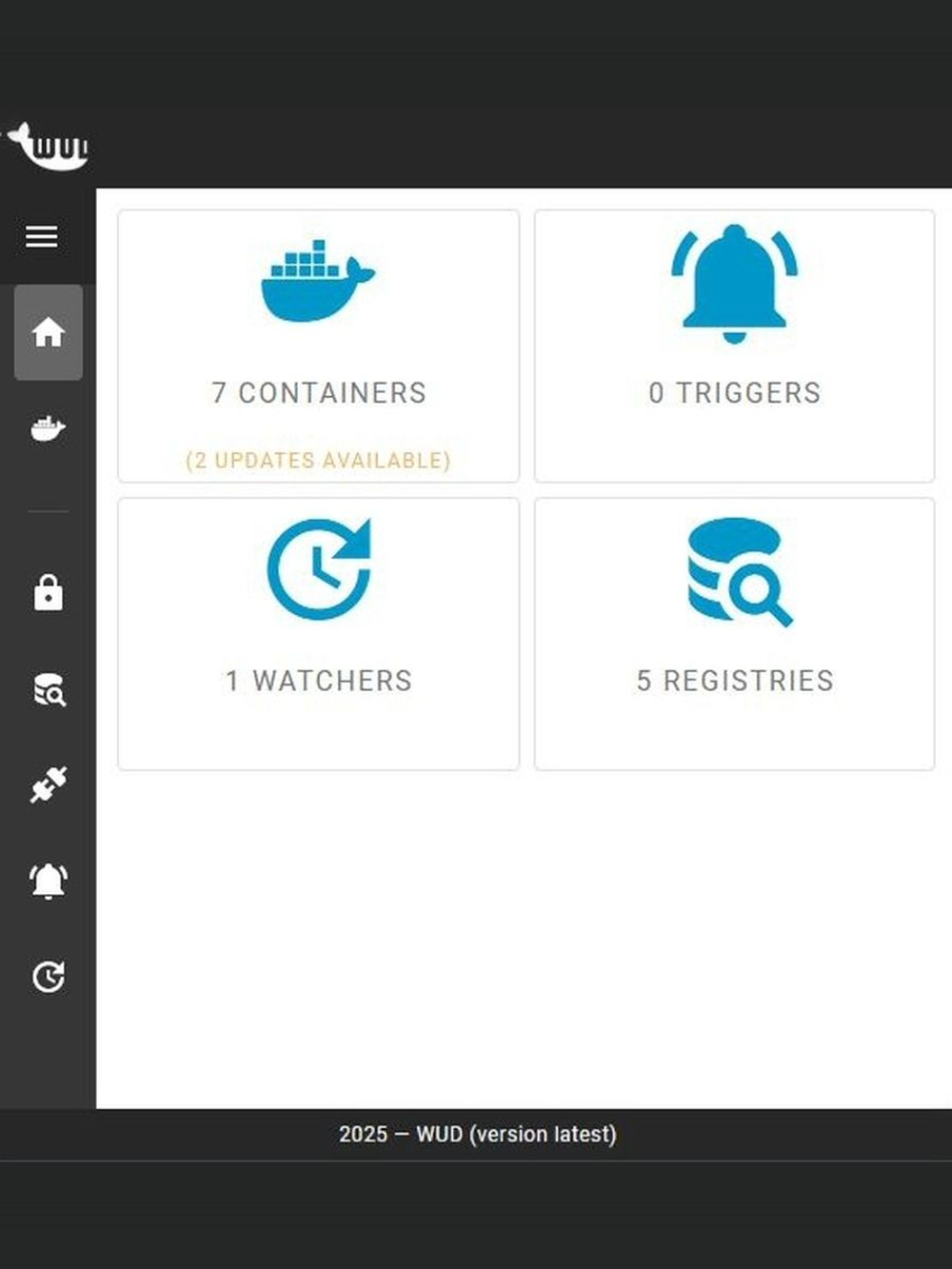This screenshot has height=1269, width=952.
Task: Go to Home in the sidebar
Action: point(49,332)
